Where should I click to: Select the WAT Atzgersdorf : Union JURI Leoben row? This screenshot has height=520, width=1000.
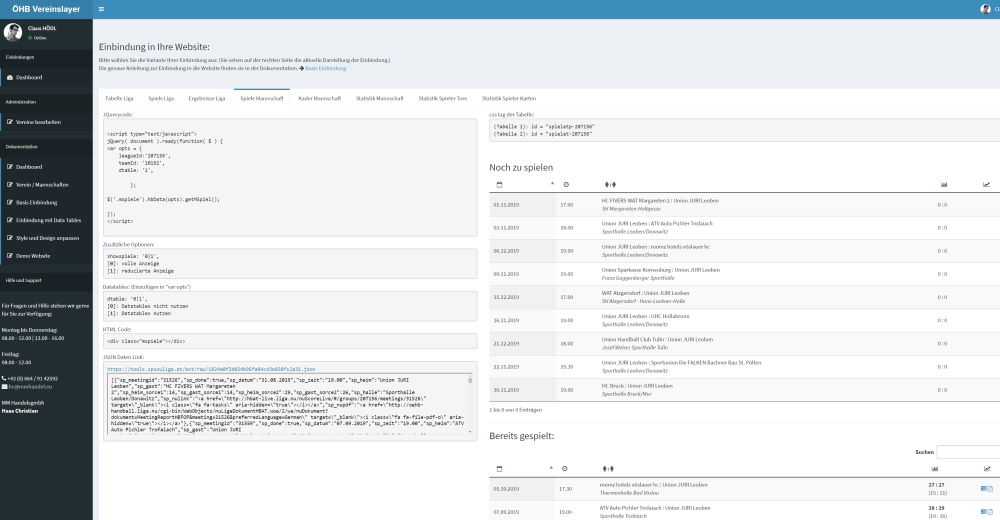744,297
